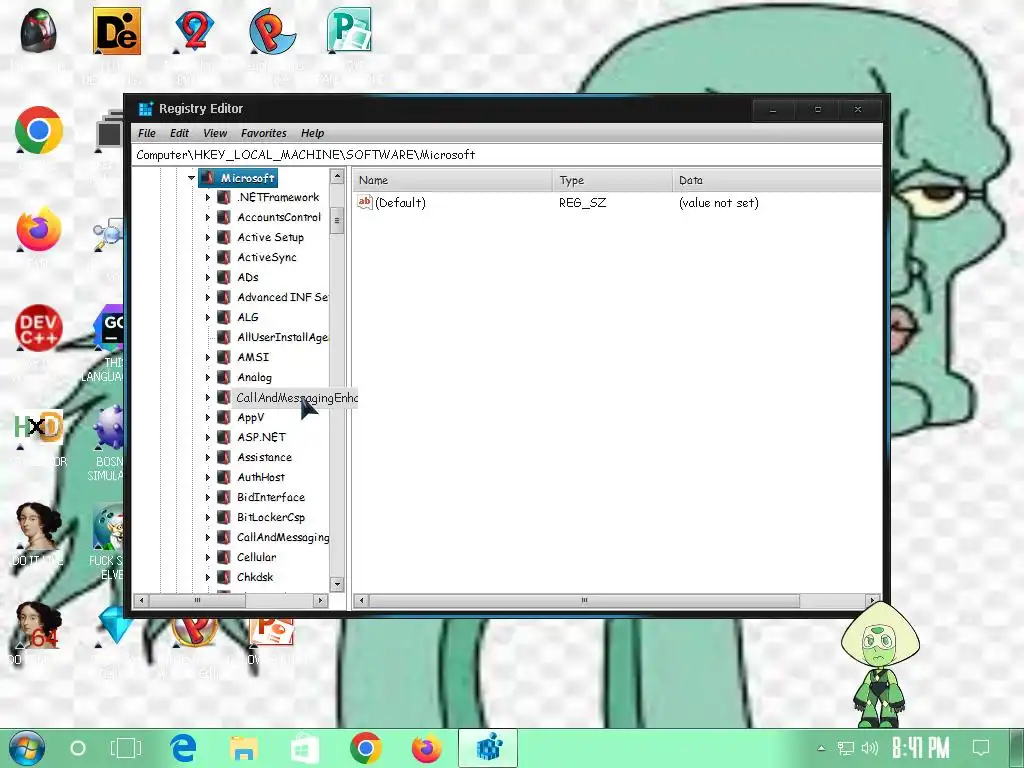Open the Help menu
The height and width of the screenshot is (768, 1024).
pyautogui.click(x=312, y=133)
